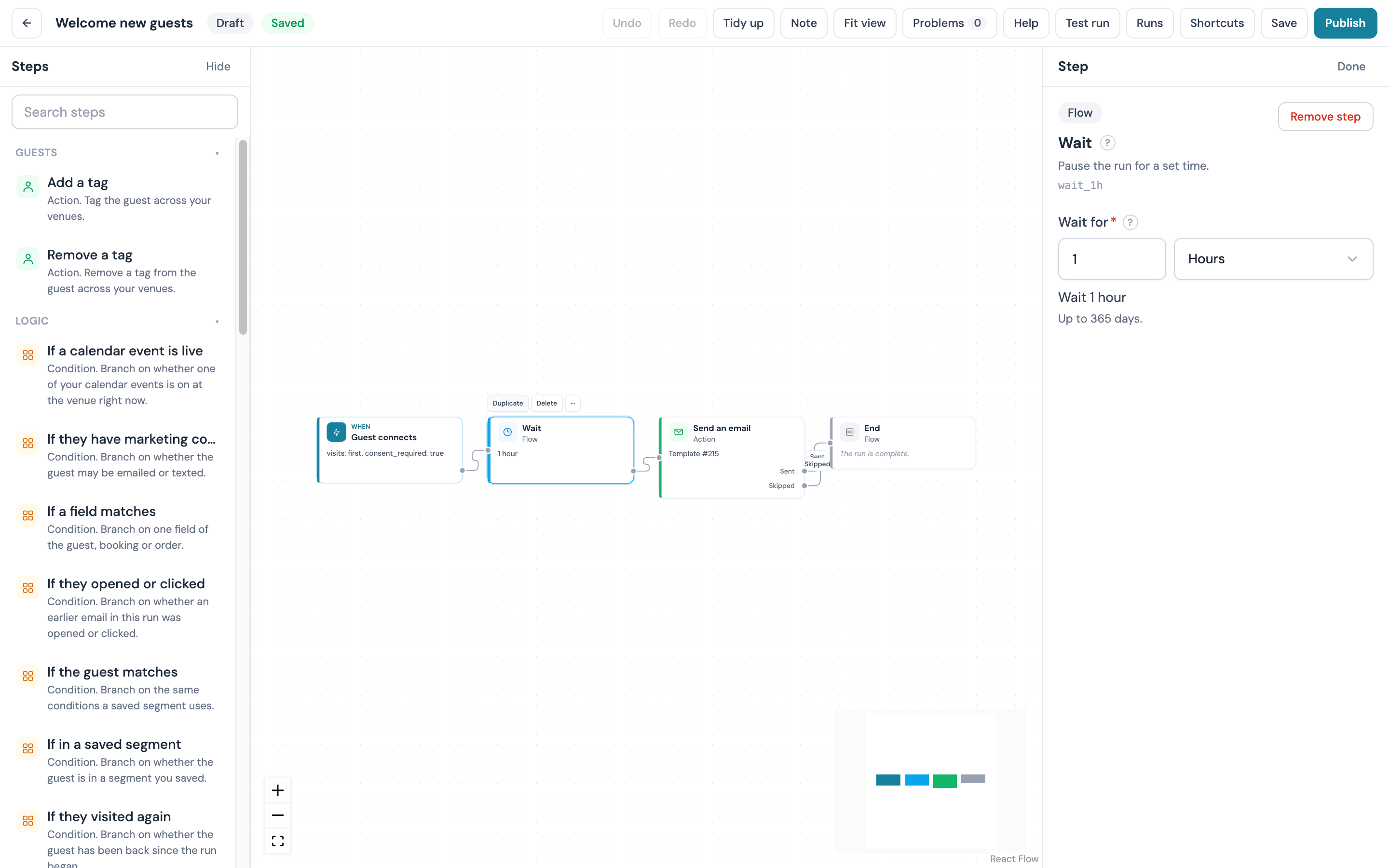Choose the If they opened or clicked step
The image size is (1389, 868).
click(x=117, y=608)
